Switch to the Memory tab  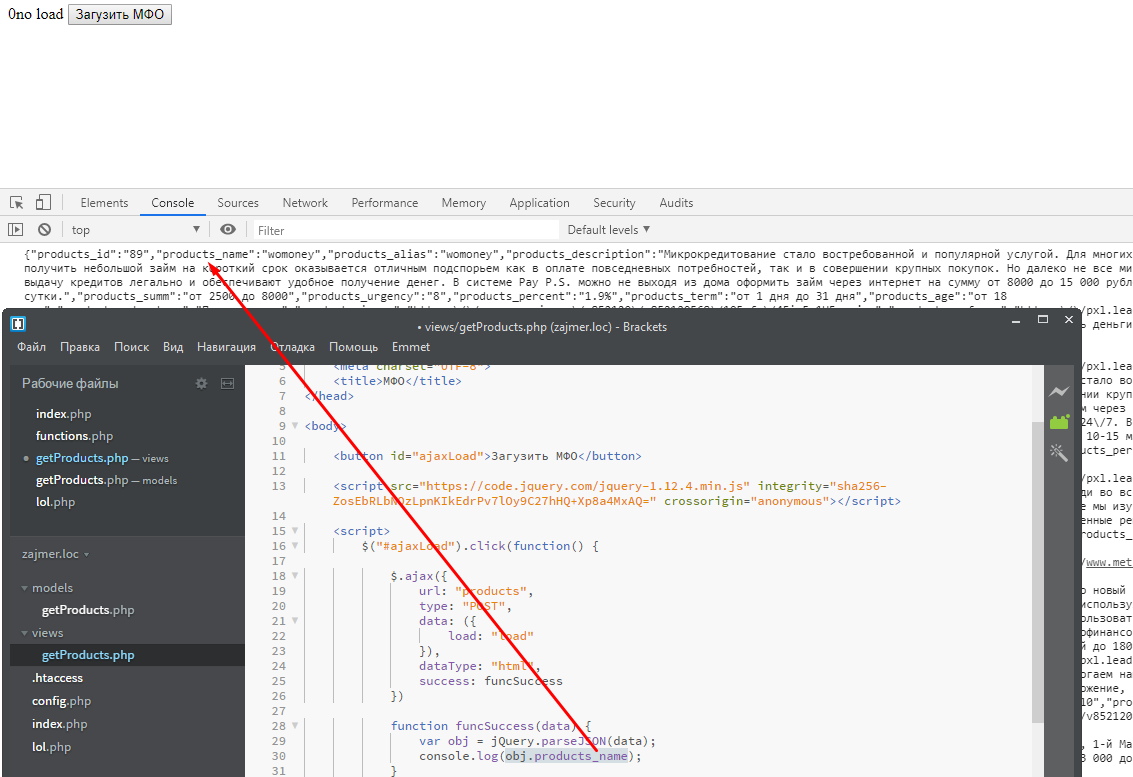point(464,203)
